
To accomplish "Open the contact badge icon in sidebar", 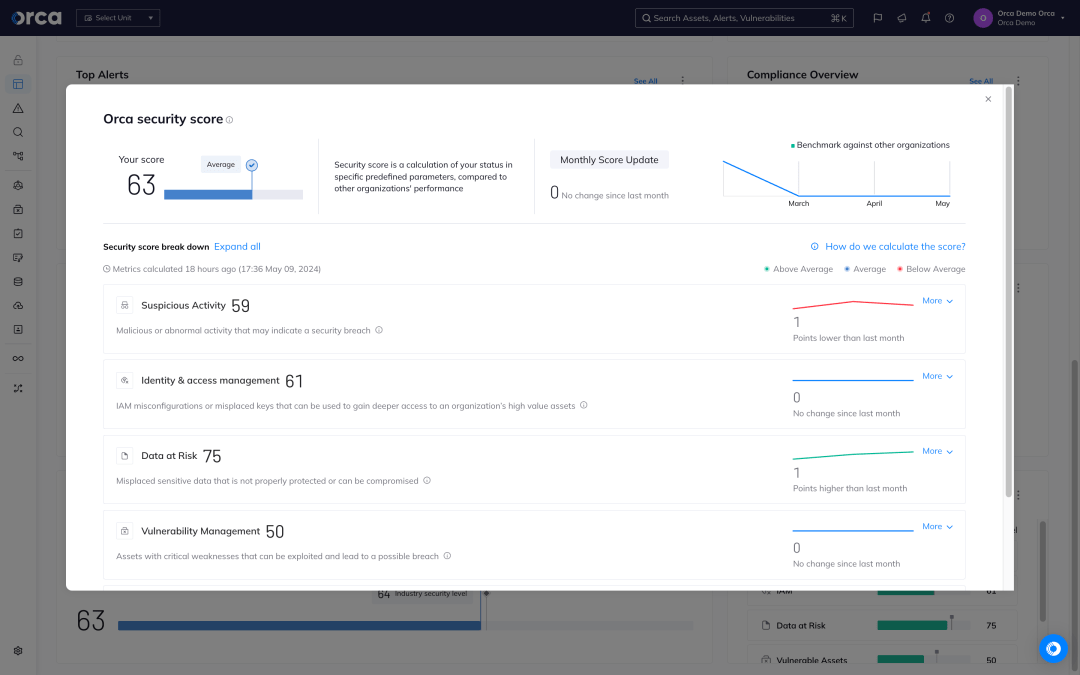I will pos(18,329).
